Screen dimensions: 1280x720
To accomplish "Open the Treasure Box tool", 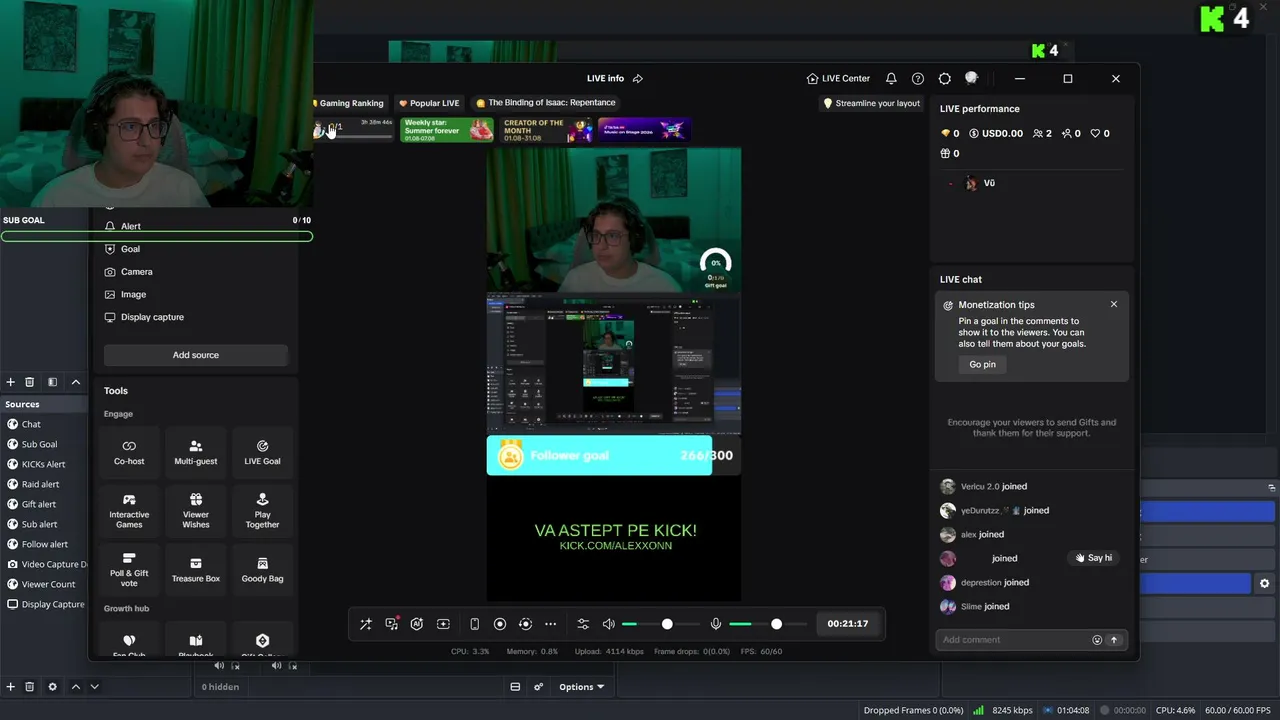I will click(x=196, y=569).
